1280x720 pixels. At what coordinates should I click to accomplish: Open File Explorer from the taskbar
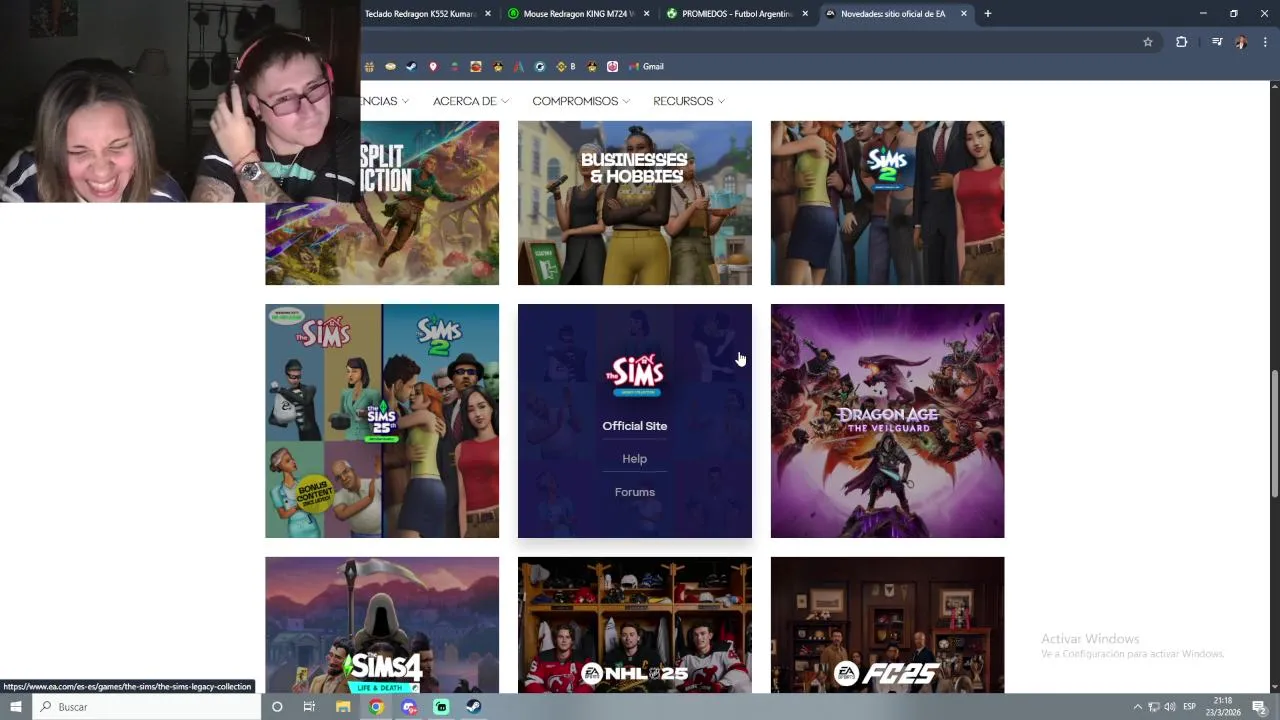343,707
